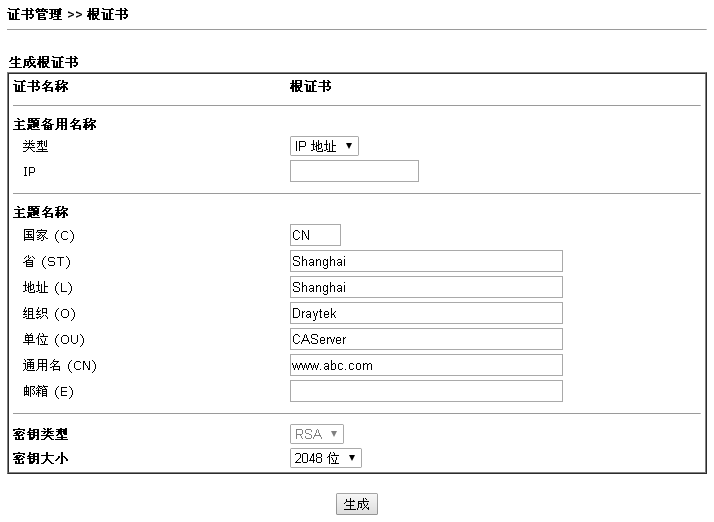Click the 通用名 (CN) field with www.abc.com
The image size is (714, 522).
tap(426, 365)
